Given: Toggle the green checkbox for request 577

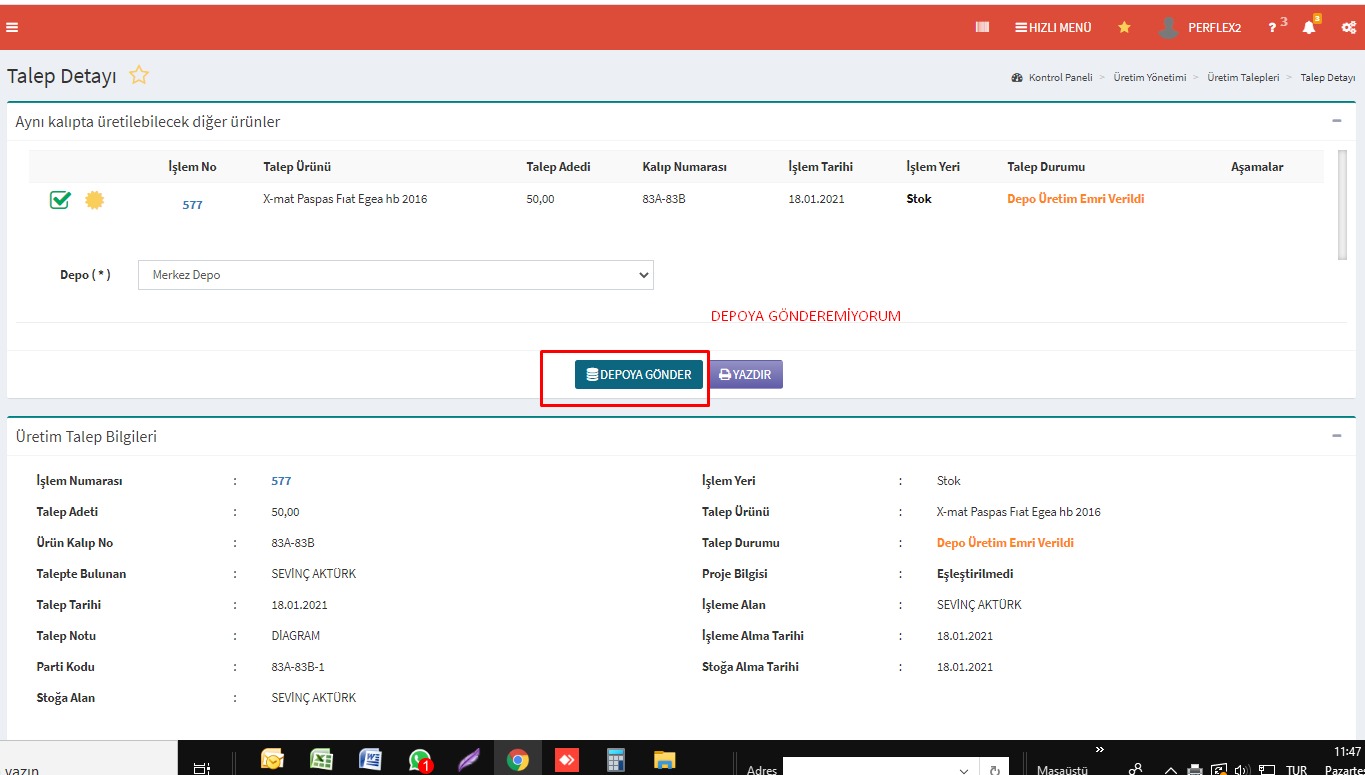Looking at the screenshot, I should coord(60,200).
